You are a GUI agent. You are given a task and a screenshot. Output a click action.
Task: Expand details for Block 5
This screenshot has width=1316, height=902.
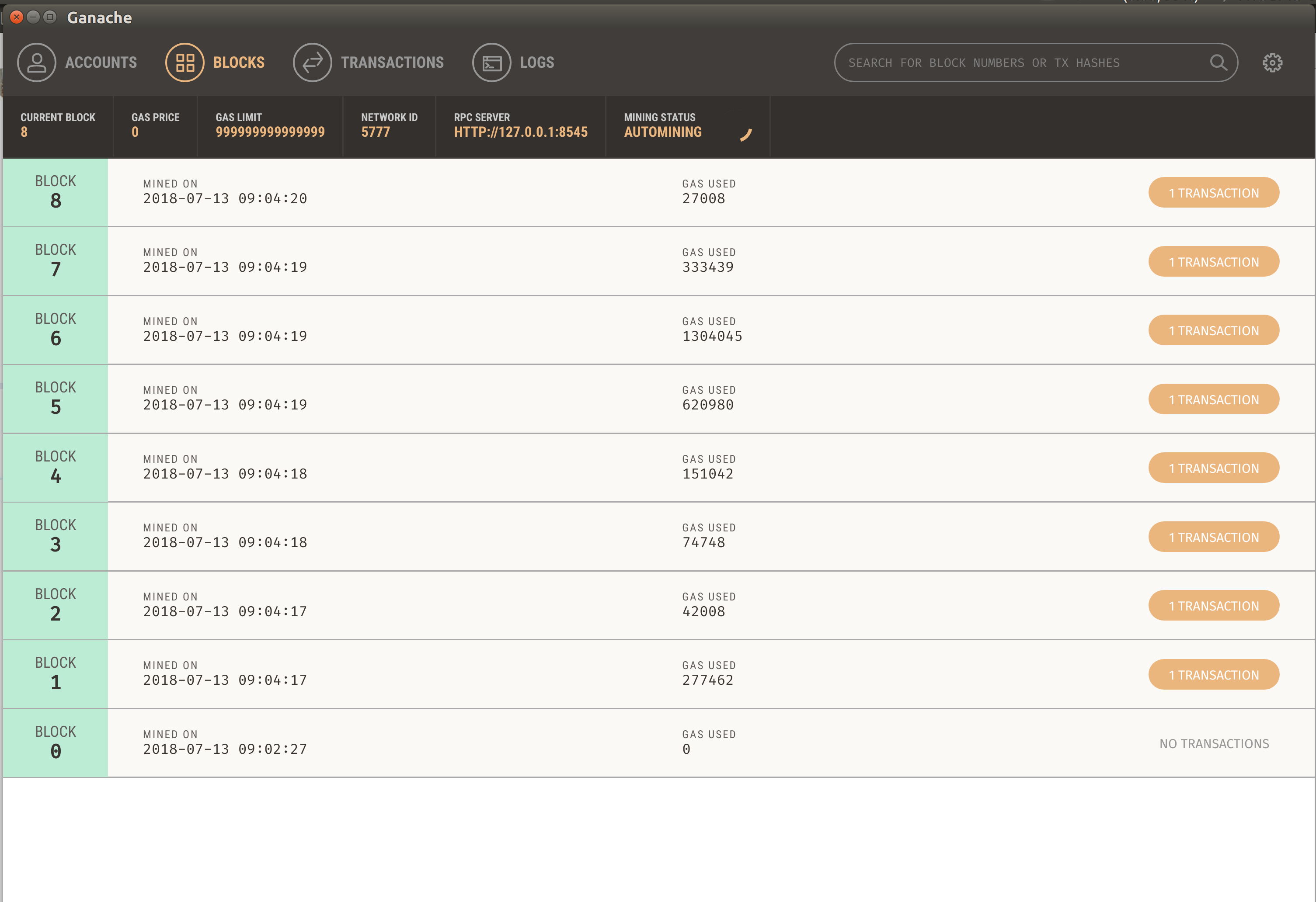397,399
